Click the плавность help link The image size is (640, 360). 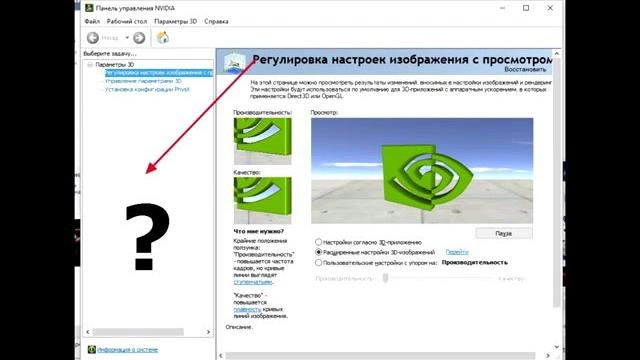click(x=247, y=309)
